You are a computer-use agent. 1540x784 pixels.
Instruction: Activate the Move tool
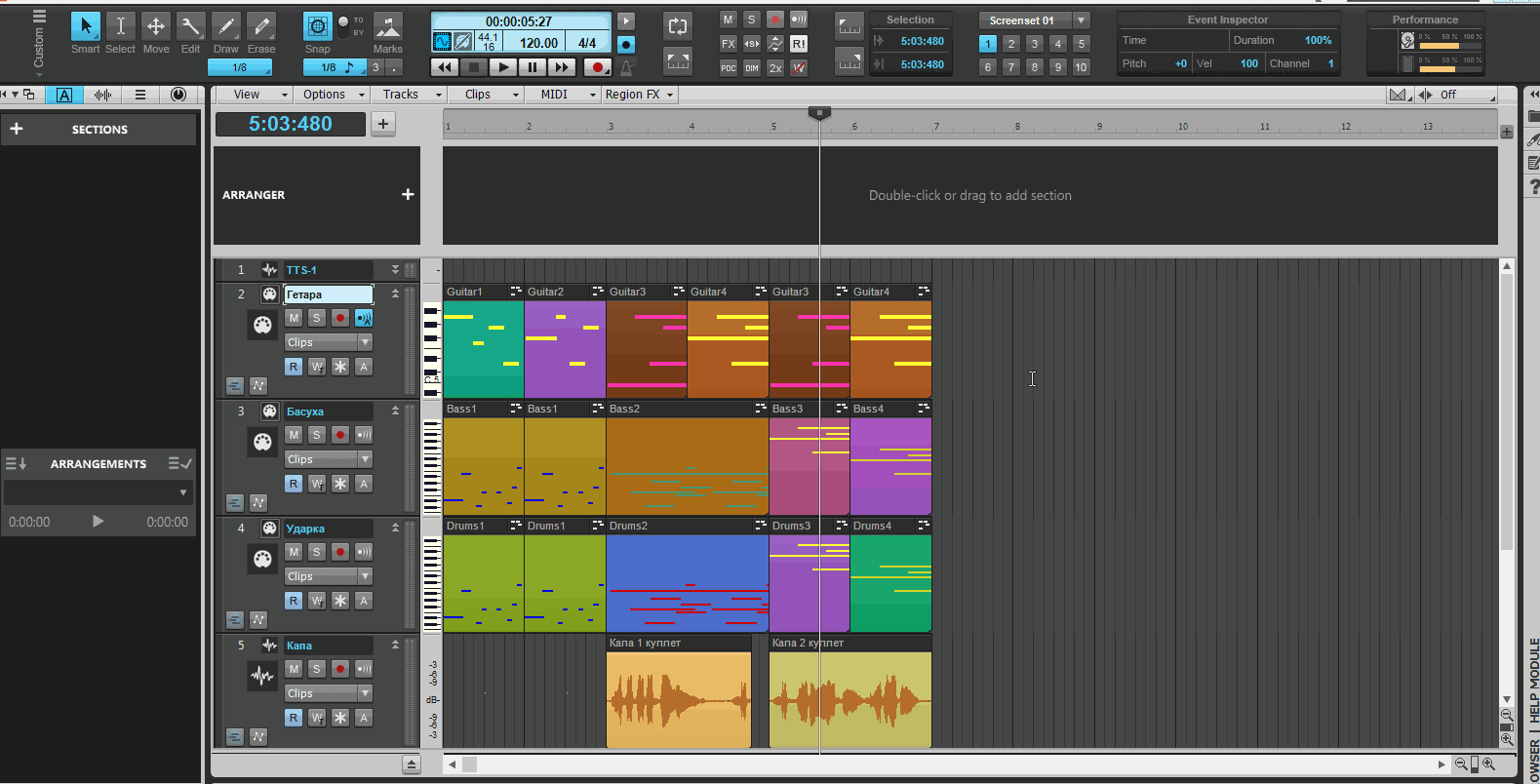click(x=155, y=26)
